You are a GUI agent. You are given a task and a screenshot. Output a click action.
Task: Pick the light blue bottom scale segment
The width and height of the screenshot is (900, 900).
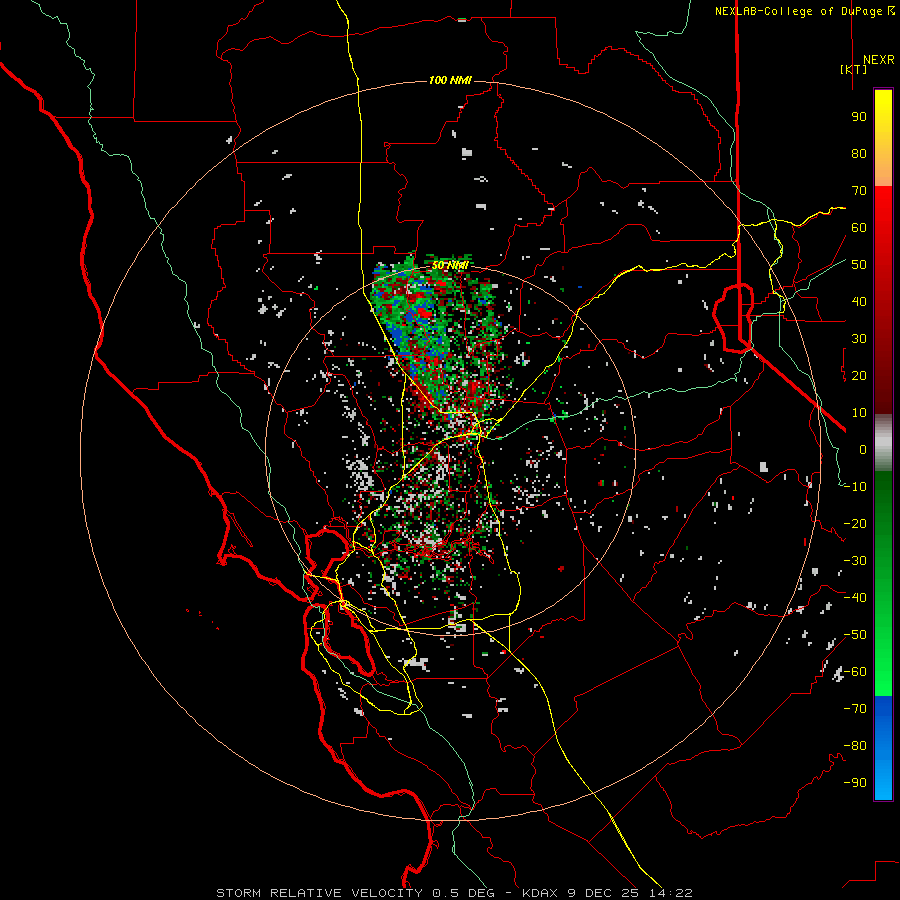883,781
